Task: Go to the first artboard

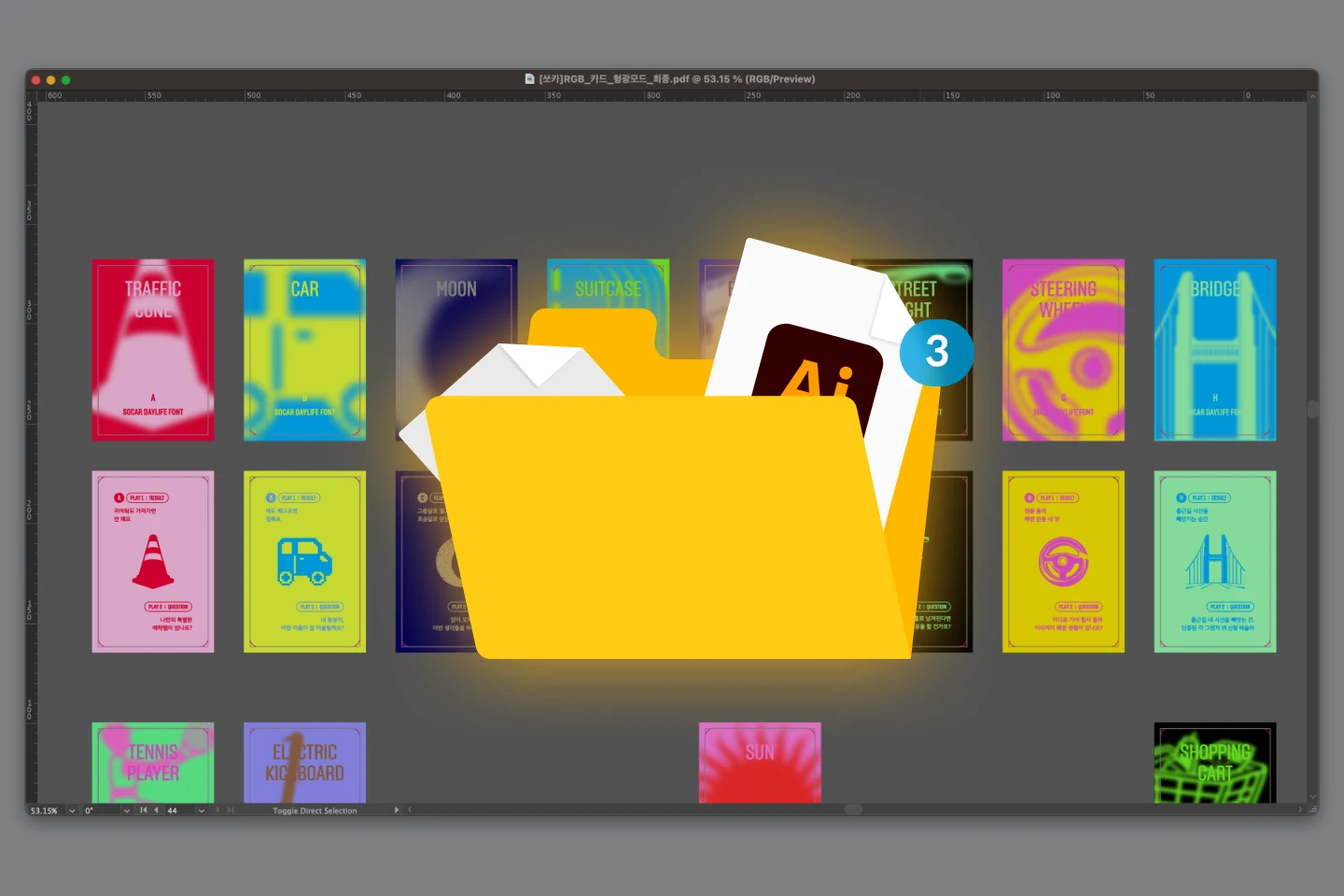Action: point(143,810)
